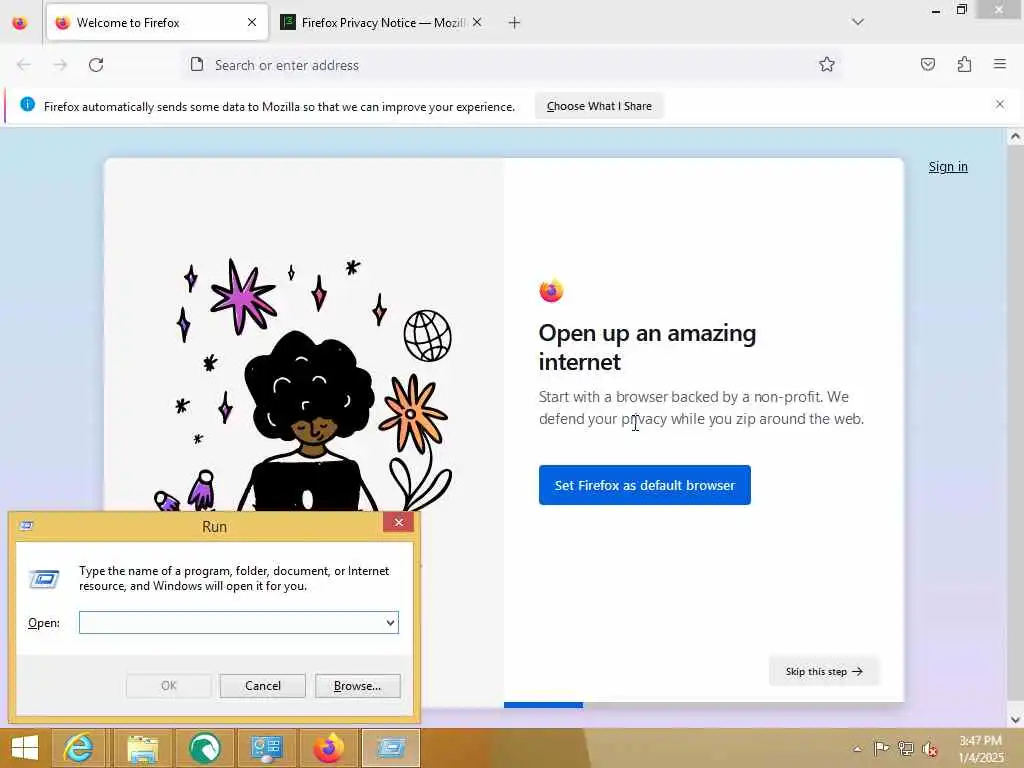Viewport: 1024px width, 768px height.
Task: Show hidden tray icons arrow
Action: pyautogui.click(x=857, y=749)
